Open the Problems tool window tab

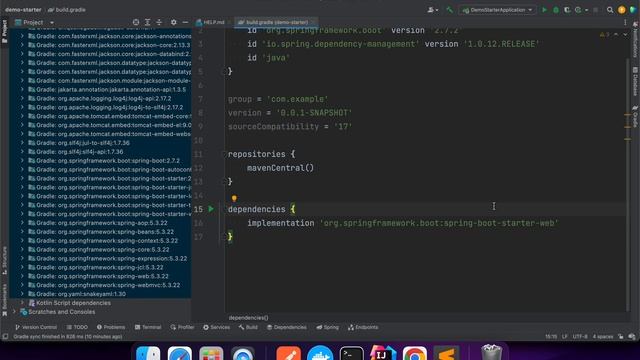tap(111, 327)
